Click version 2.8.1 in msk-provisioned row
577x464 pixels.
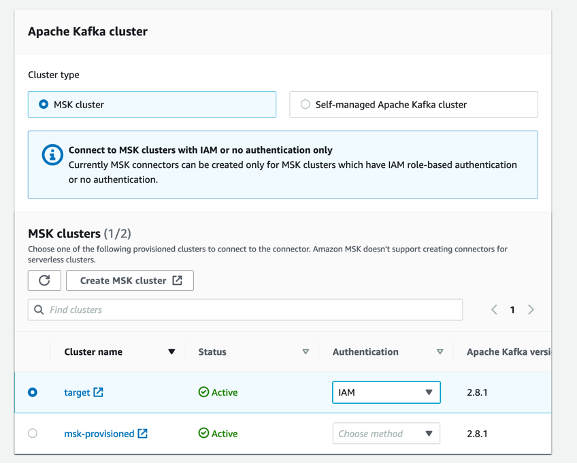(477, 434)
